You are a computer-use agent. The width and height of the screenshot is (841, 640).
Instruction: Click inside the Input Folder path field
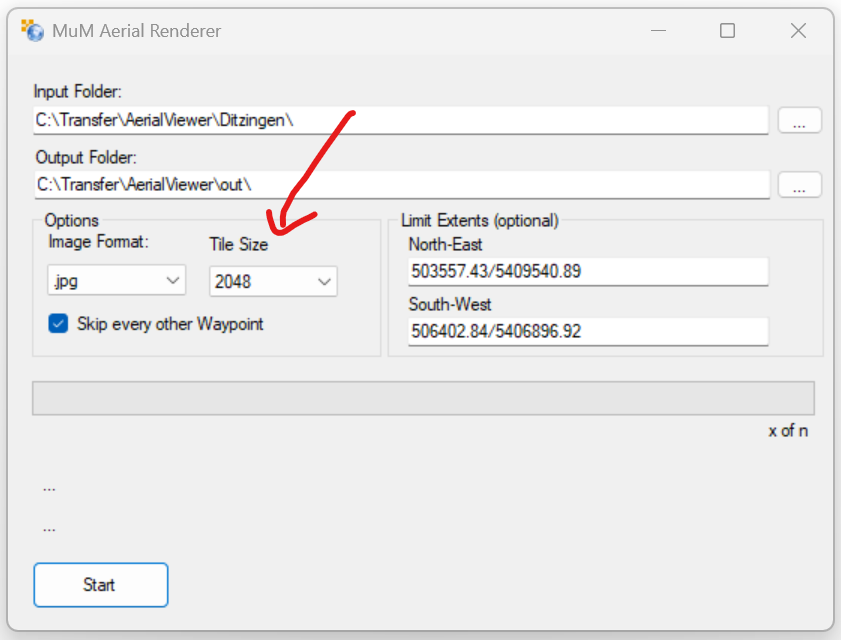tap(400, 120)
